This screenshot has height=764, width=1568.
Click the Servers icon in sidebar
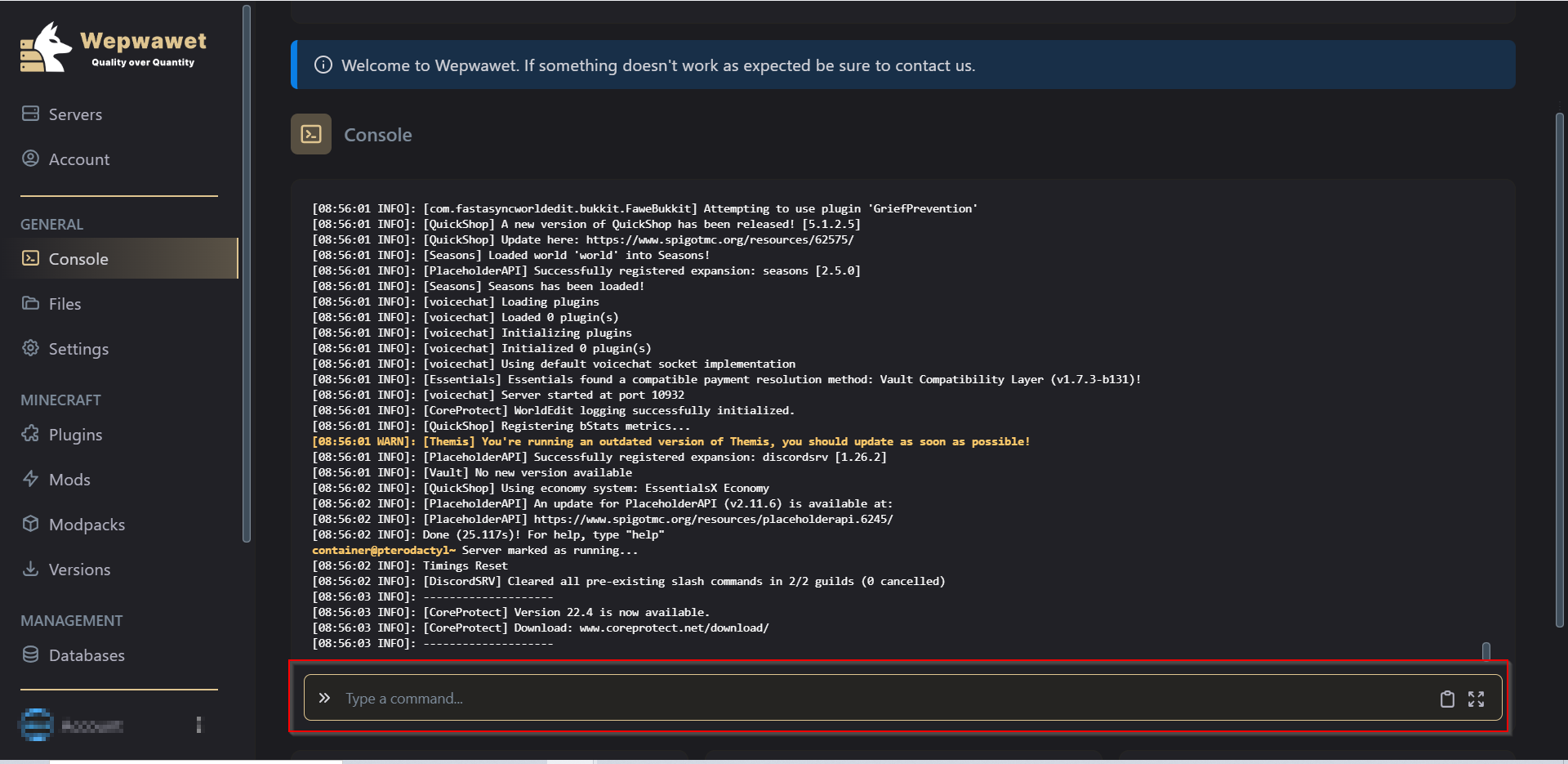tap(30, 114)
